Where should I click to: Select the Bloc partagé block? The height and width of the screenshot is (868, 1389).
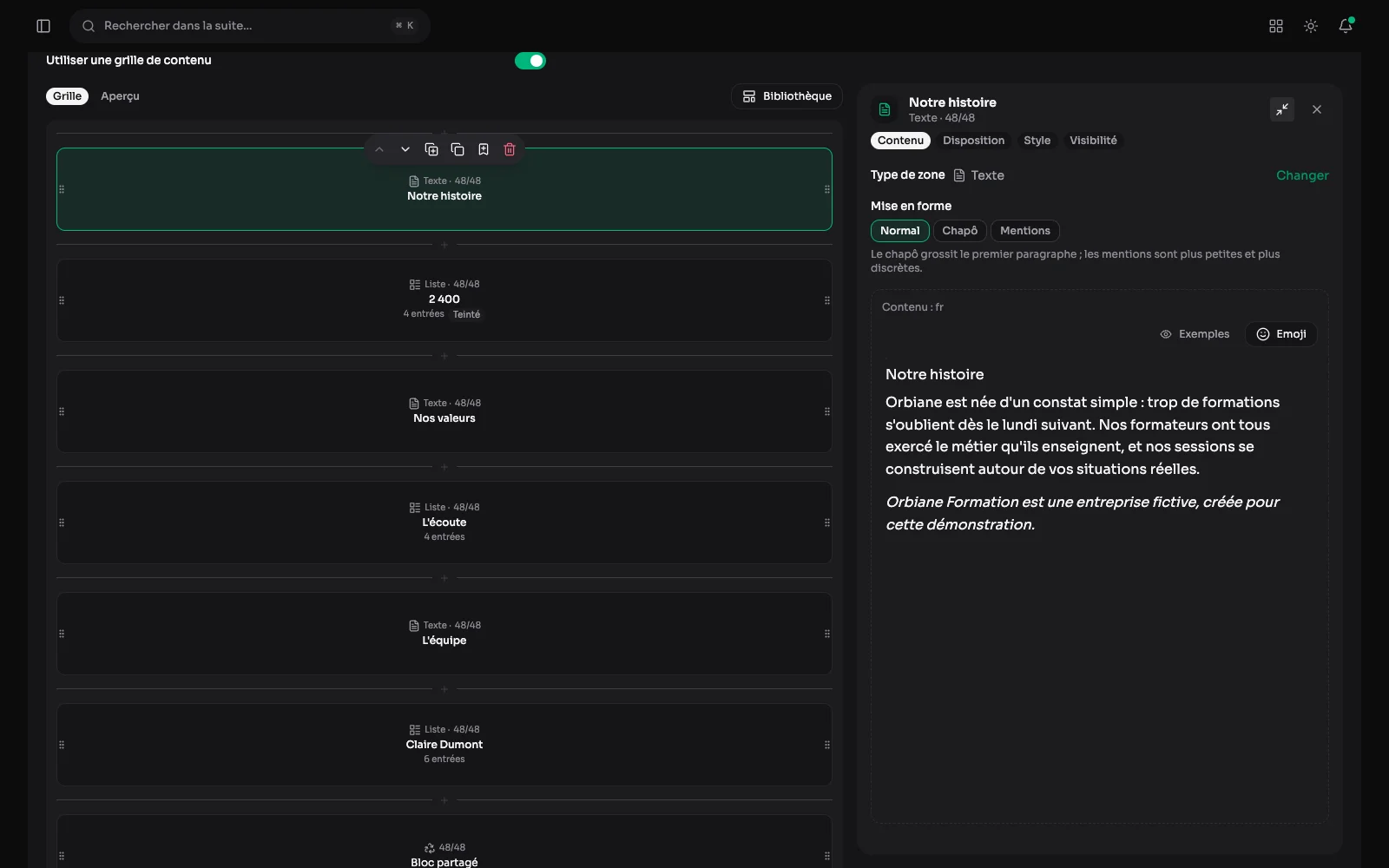pos(444,842)
